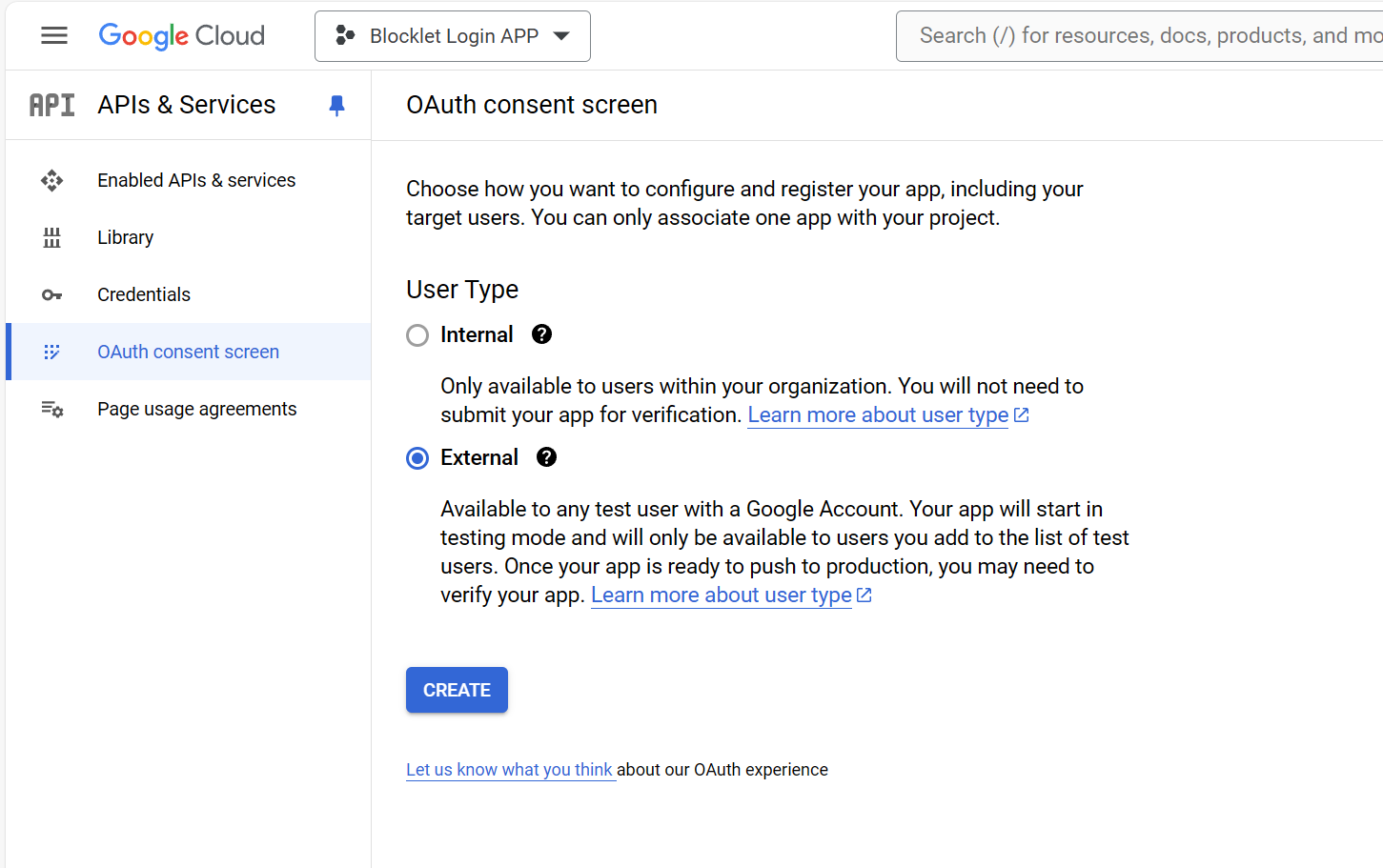Open the hamburger navigation menu

54,36
